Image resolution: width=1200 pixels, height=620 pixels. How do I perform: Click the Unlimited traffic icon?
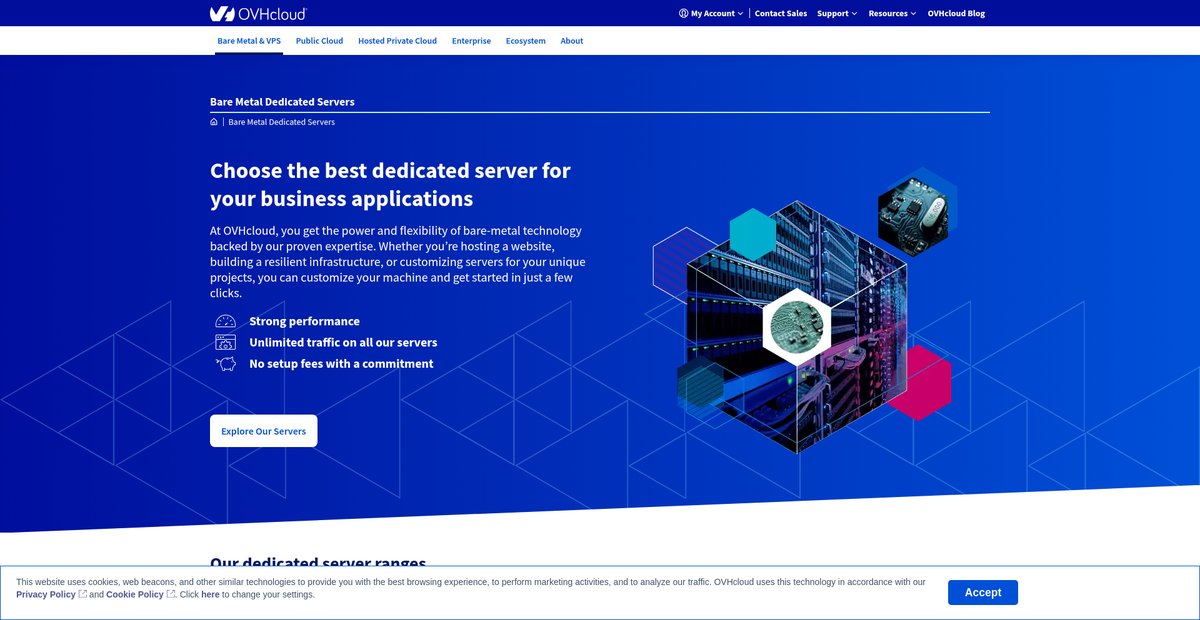pos(225,342)
